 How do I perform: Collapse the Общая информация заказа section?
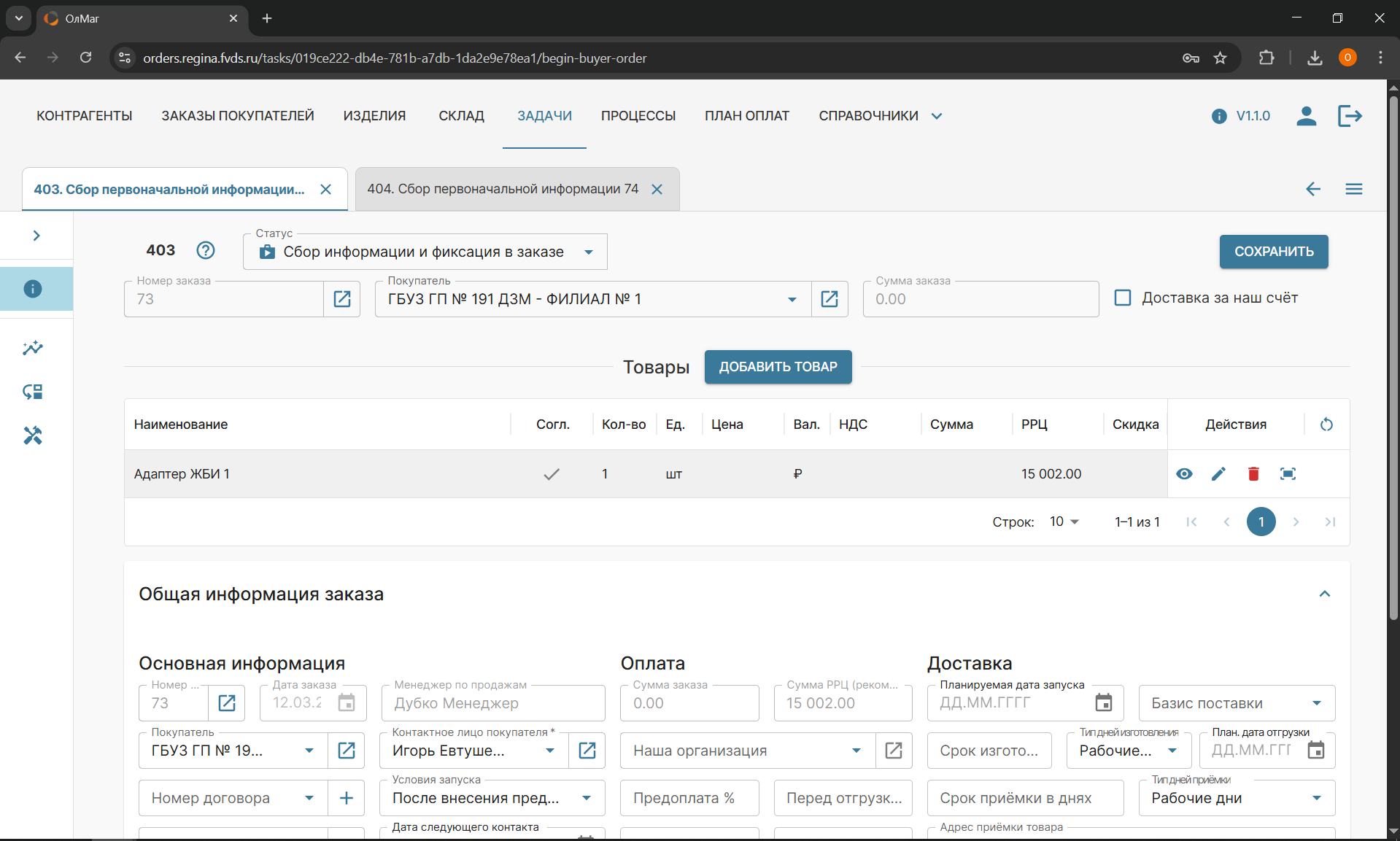pyautogui.click(x=1324, y=594)
